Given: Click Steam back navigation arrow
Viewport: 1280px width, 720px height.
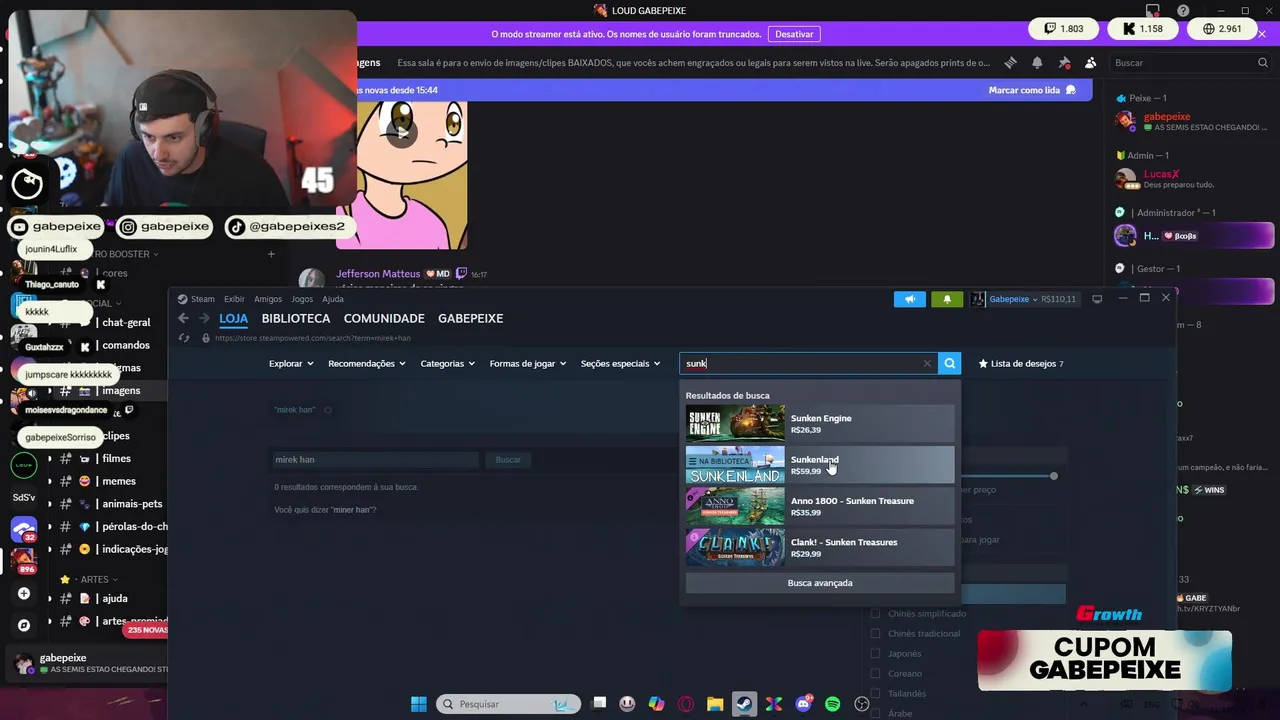Looking at the screenshot, I should tap(183, 318).
